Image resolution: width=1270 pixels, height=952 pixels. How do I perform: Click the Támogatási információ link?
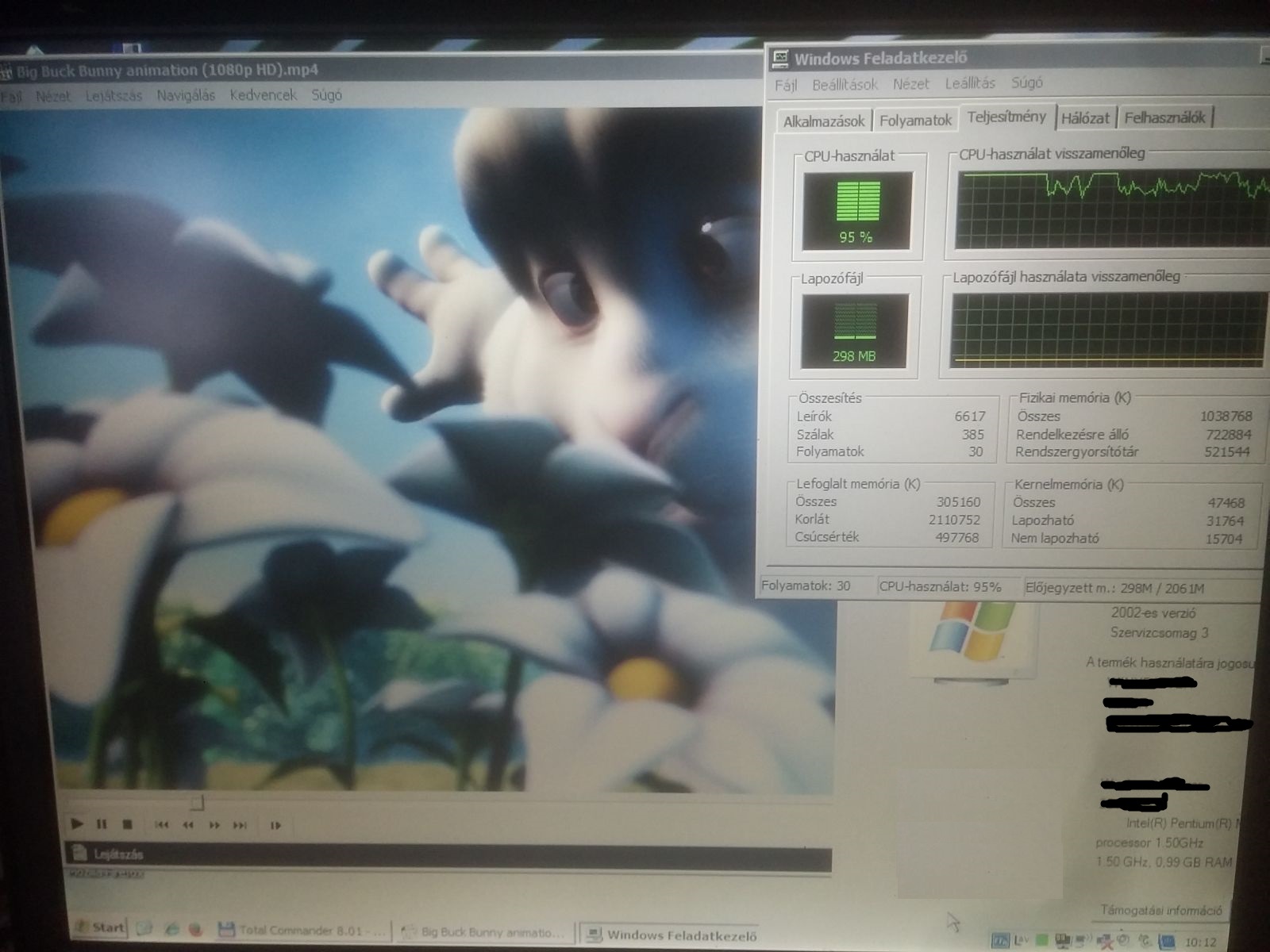[x=1161, y=911]
